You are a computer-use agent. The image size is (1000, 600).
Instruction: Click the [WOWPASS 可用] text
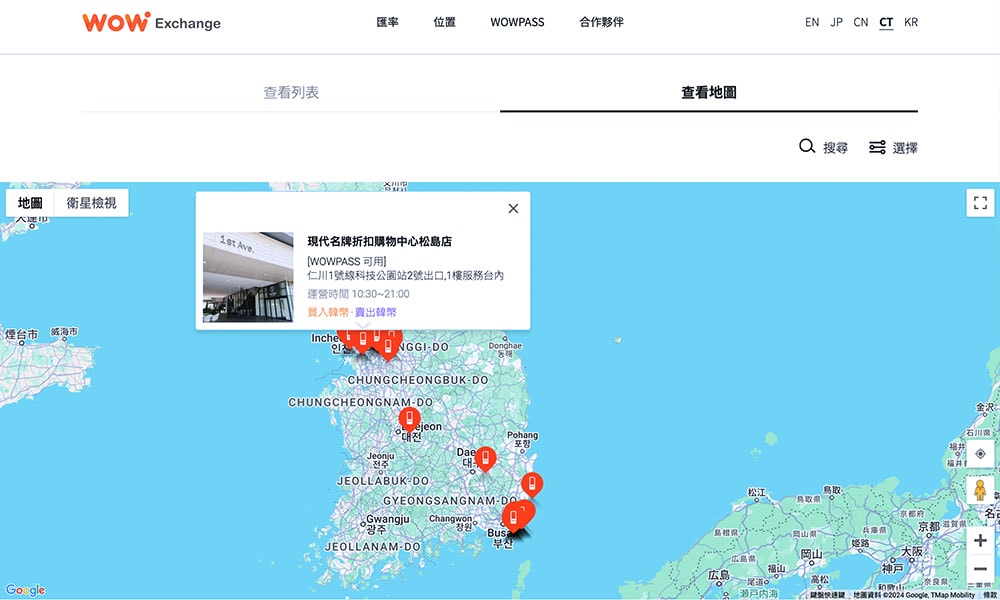(346, 261)
